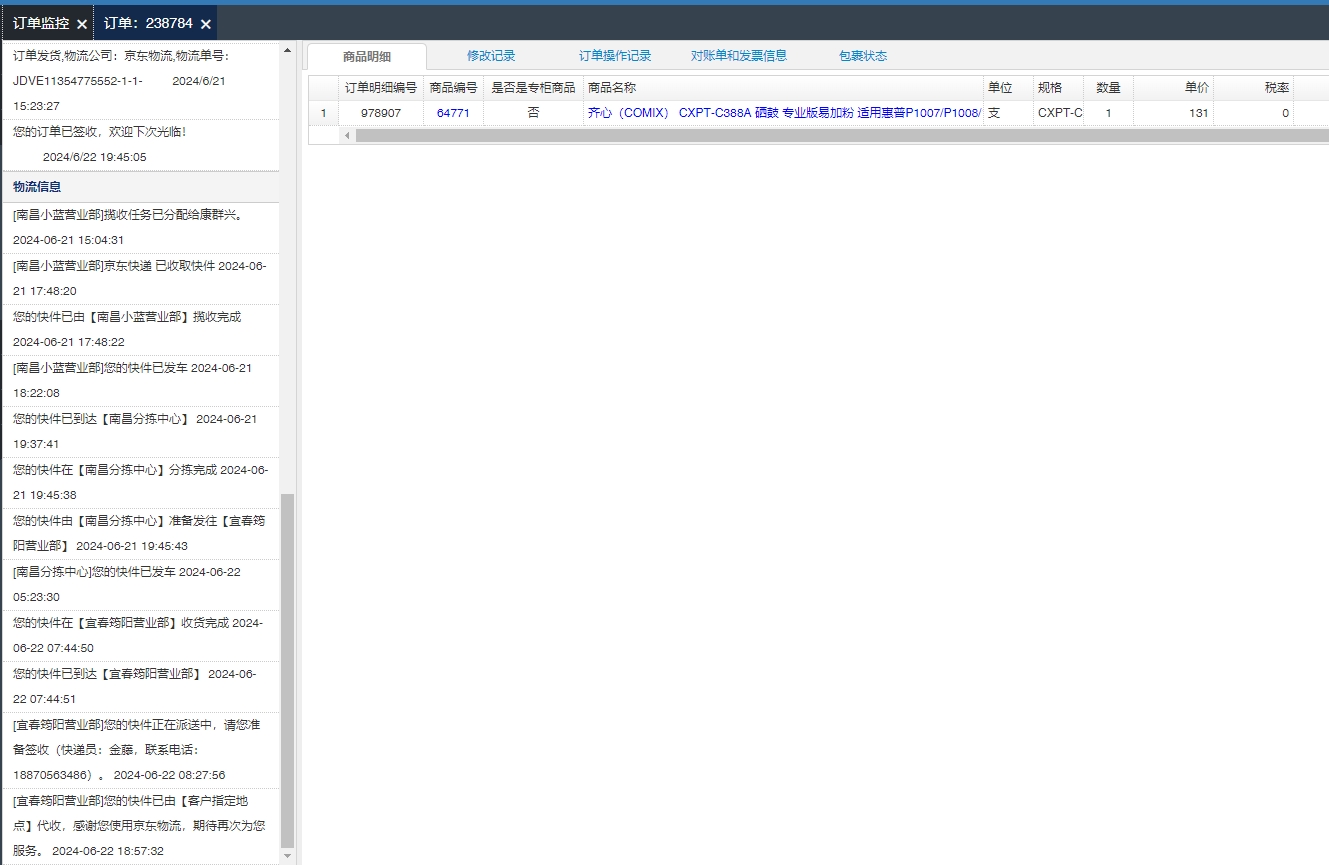Click the 否 cell in 是否是专柜商品 column
Screen dimensions: 1329x865
tap(533, 113)
